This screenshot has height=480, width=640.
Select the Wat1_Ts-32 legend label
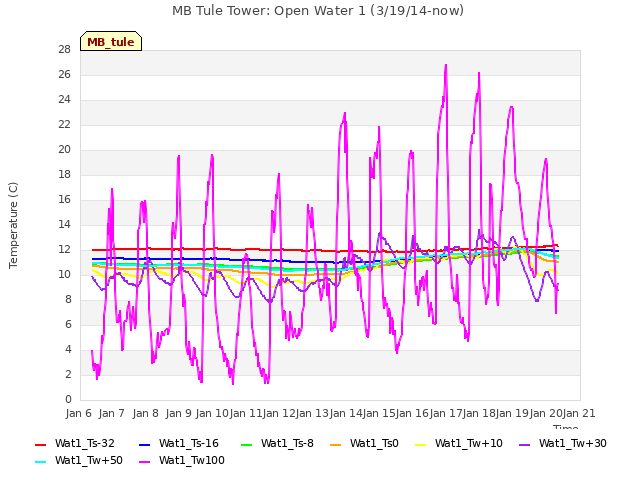click(84, 443)
